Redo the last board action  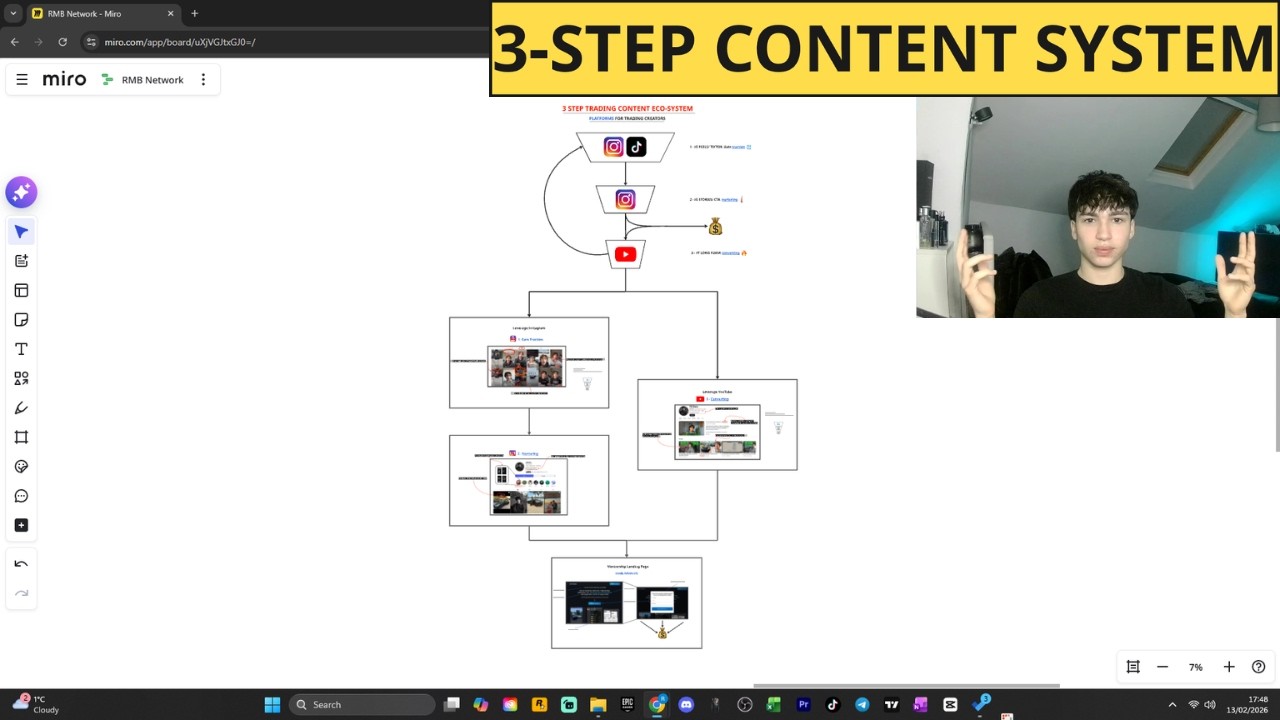21,593
